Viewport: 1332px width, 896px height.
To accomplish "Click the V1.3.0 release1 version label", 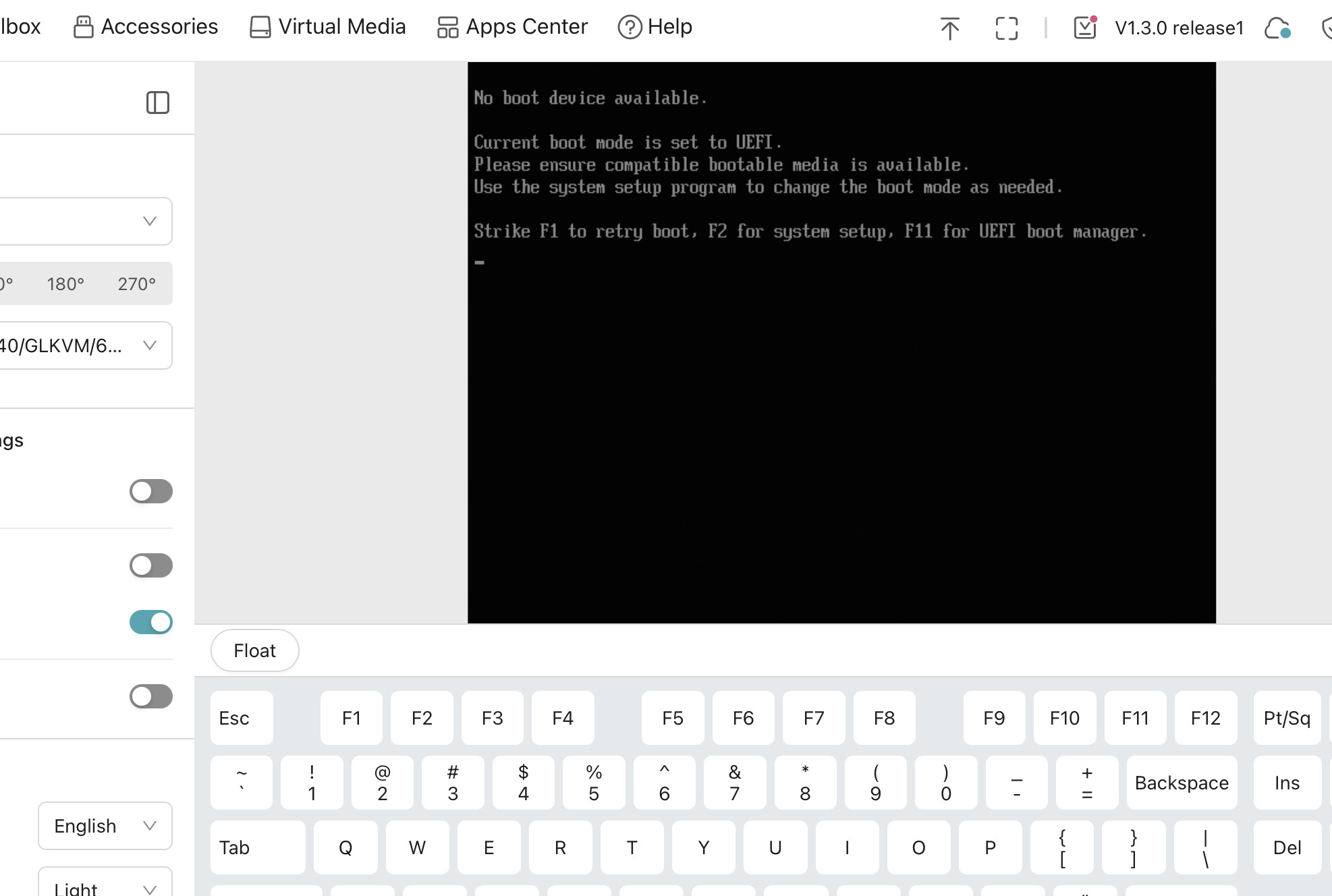I will coord(1179,28).
